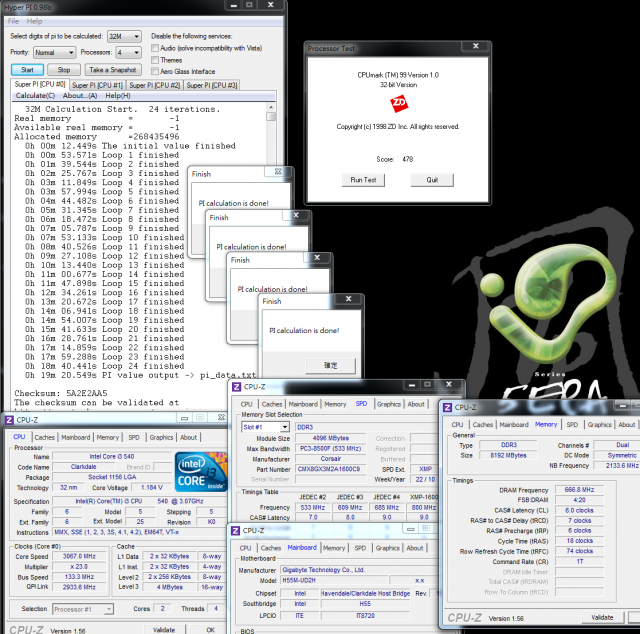Viewport: 640px width, 634px height.
Task: Minimize the CPU-Z SPD window
Action: (411, 385)
